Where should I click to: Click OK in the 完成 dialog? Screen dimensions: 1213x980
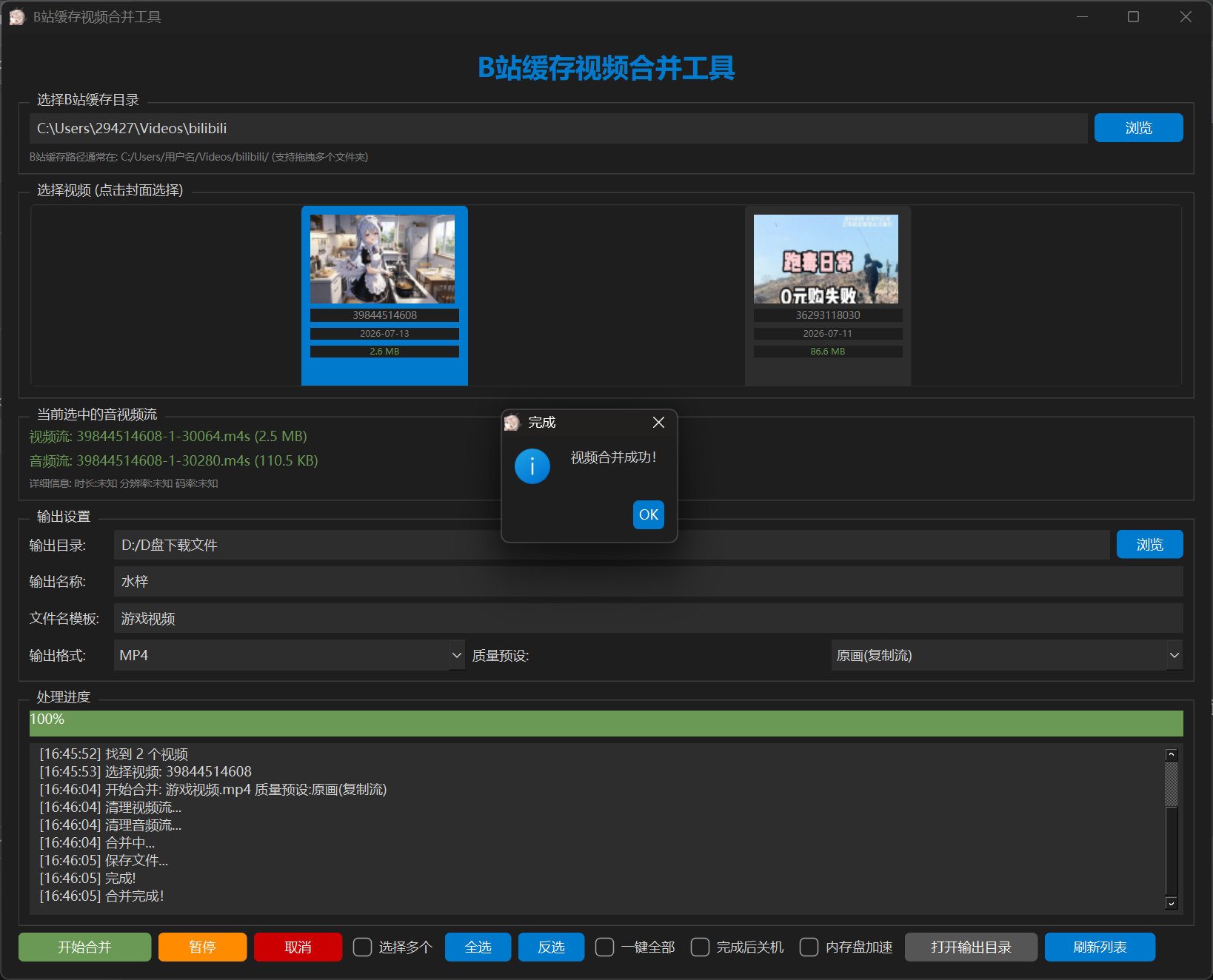(x=648, y=514)
